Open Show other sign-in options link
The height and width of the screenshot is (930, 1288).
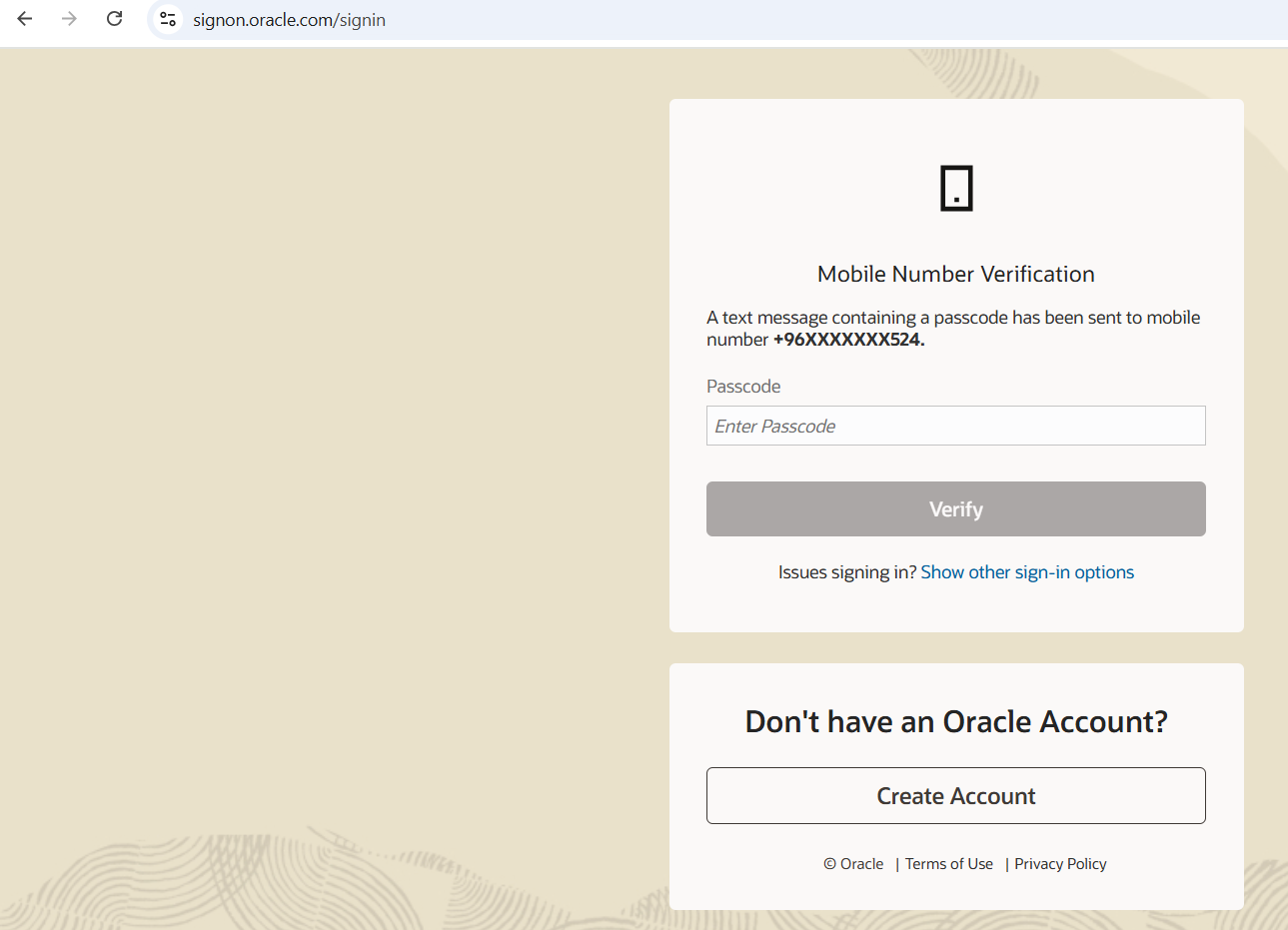1027,572
